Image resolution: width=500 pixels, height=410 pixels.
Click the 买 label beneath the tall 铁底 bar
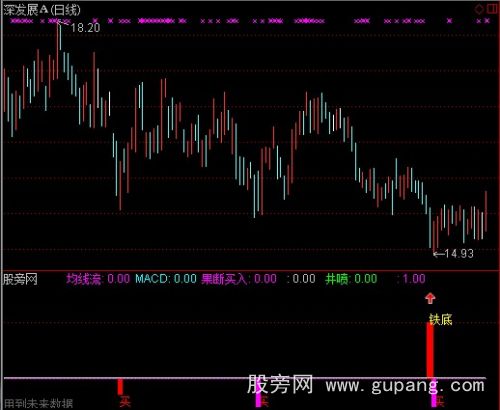click(x=440, y=401)
